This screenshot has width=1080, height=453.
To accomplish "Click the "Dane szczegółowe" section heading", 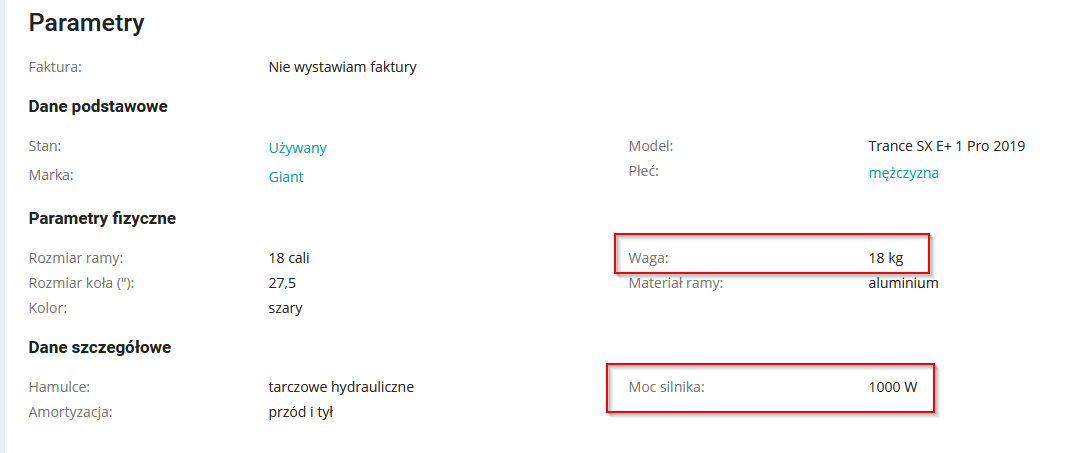I will pos(100,348).
